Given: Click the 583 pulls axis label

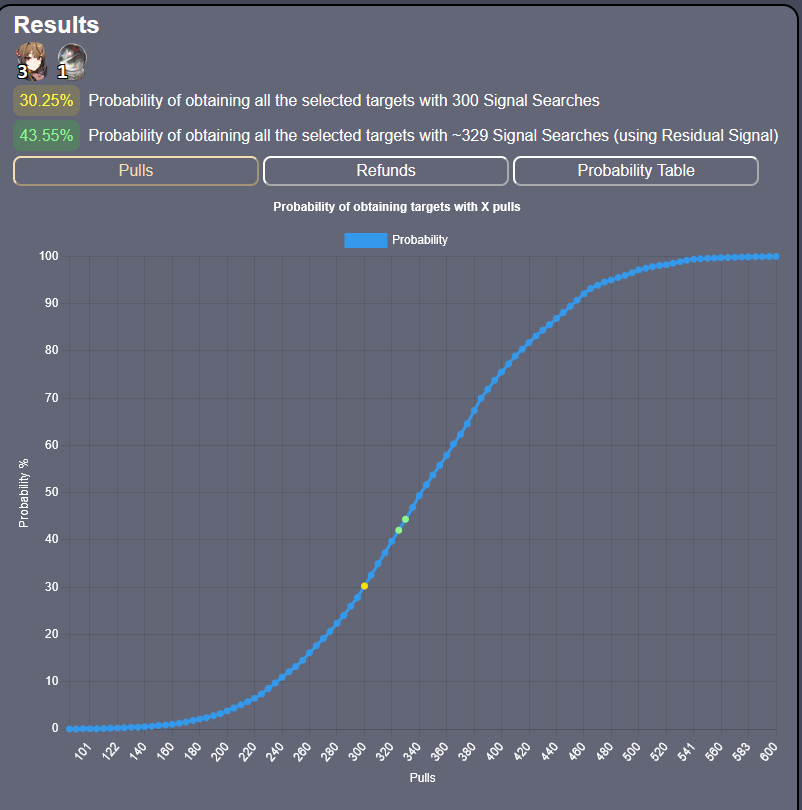Looking at the screenshot, I should point(742,751).
